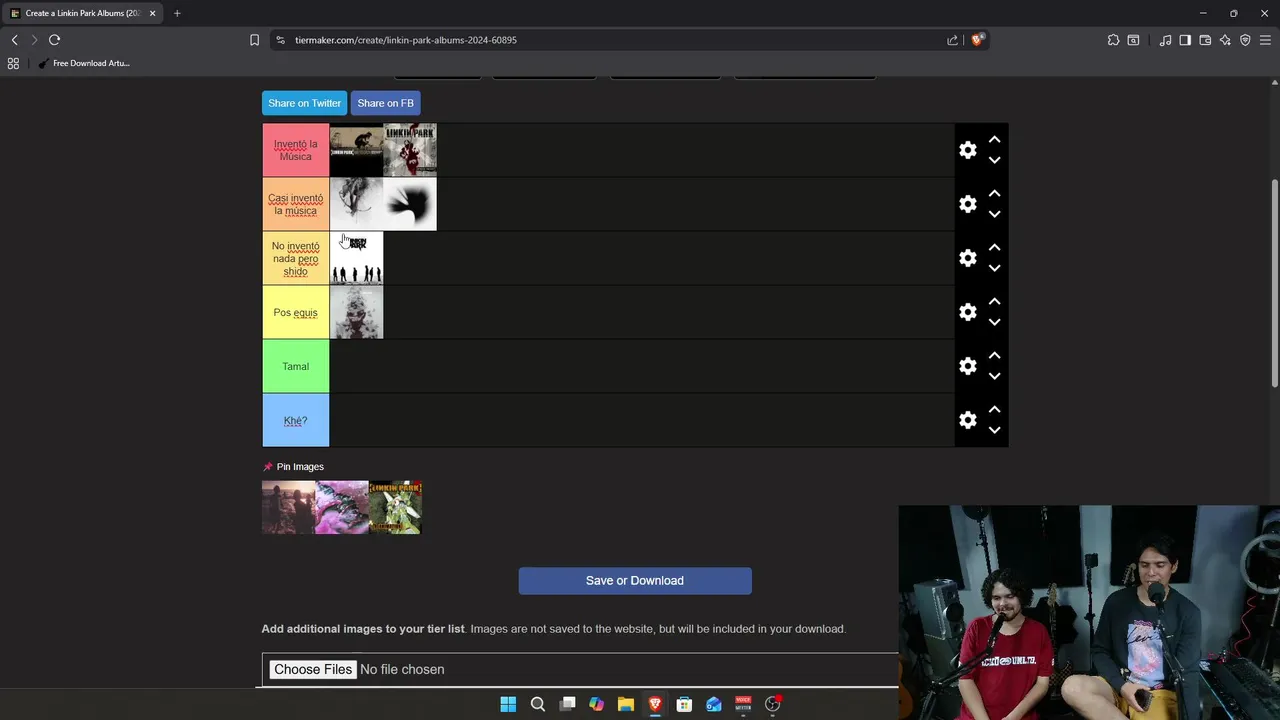Click Share on Twitter button
The image size is (1280, 720).
click(x=304, y=103)
